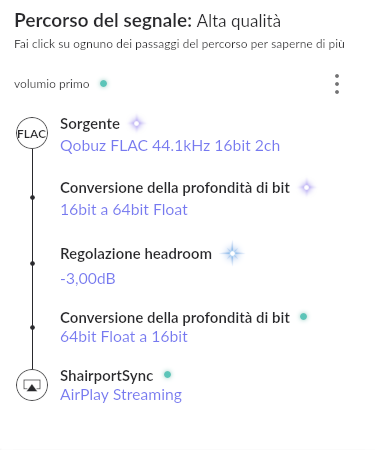Click sparkle next to first Conversione della profondità
375x450 pixels.
coord(307,188)
